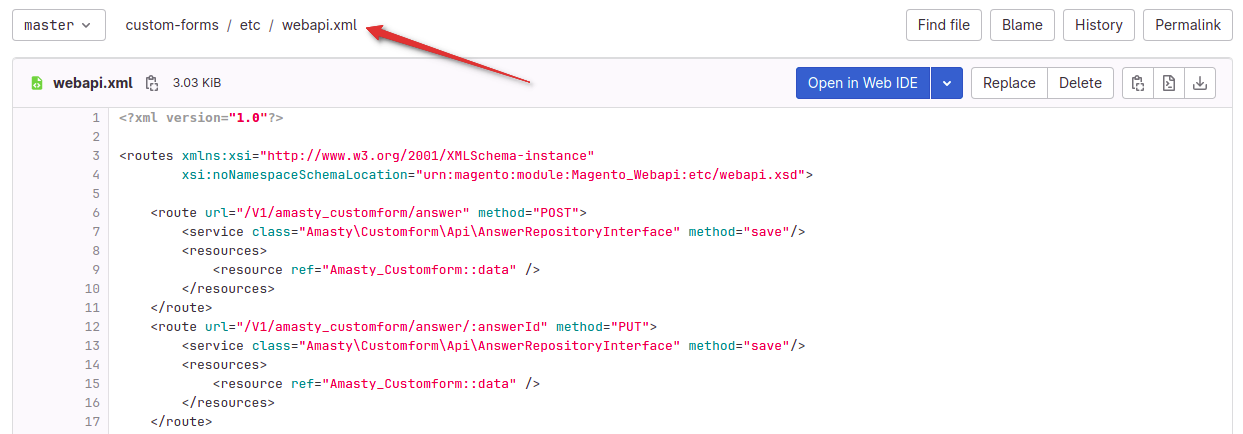This screenshot has height=434, width=1243.
Task: Go to etc folder breadcrumb
Action: [x=250, y=25]
